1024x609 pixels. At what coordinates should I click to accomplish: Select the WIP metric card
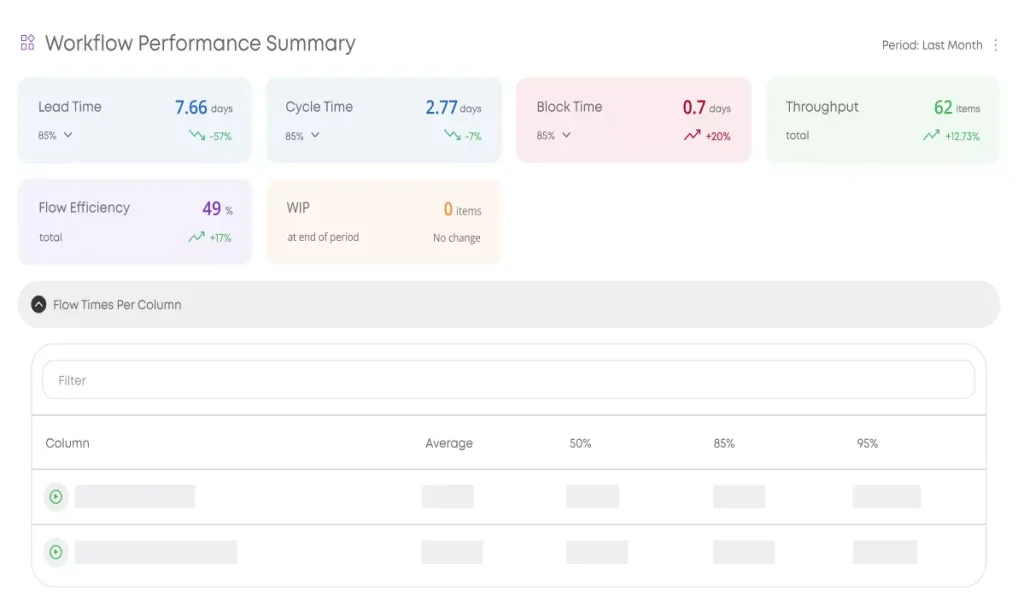383,222
